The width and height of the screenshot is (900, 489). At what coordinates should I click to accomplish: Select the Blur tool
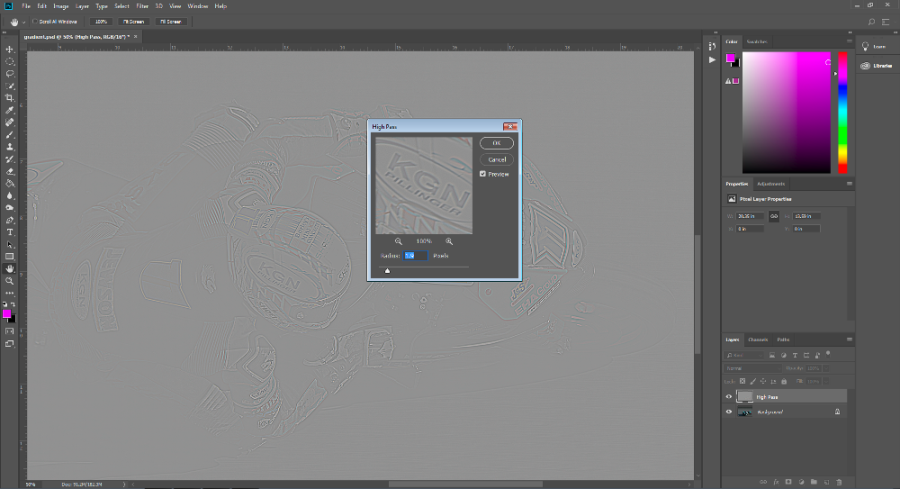(10, 196)
